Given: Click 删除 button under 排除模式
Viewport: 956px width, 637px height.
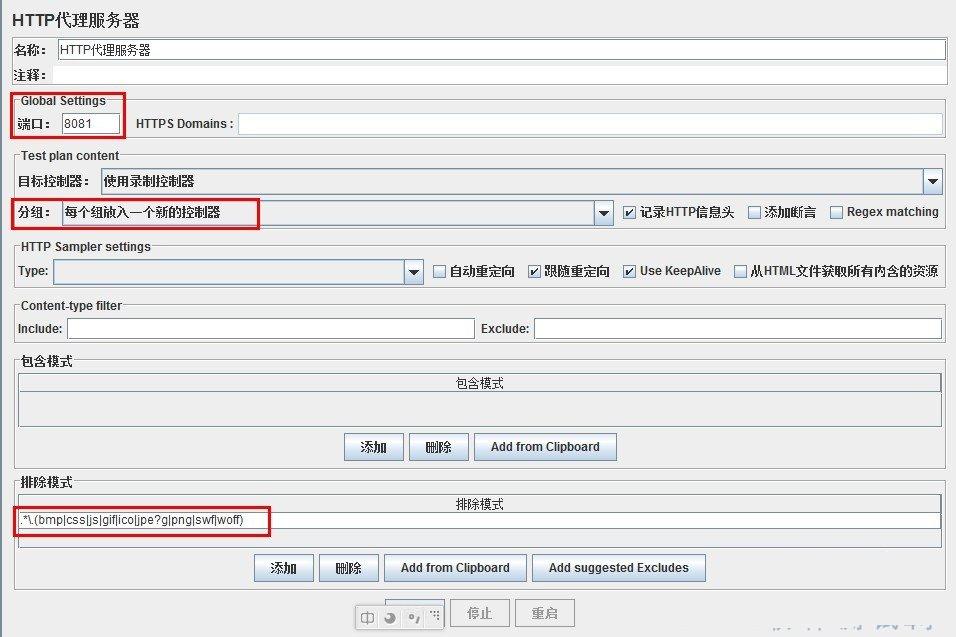Looking at the screenshot, I should [348, 568].
